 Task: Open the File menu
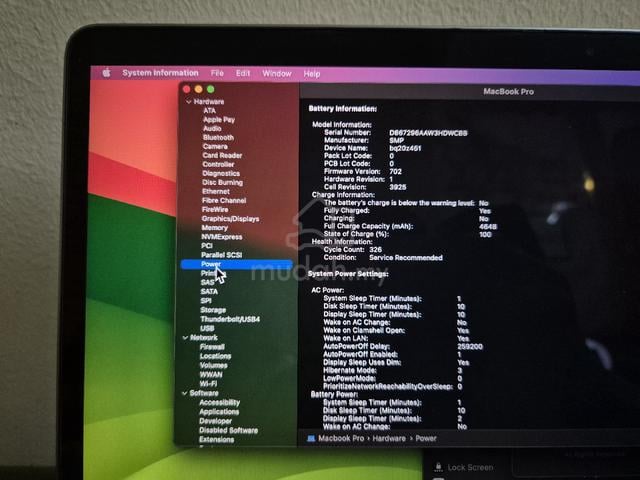(217, 73)
